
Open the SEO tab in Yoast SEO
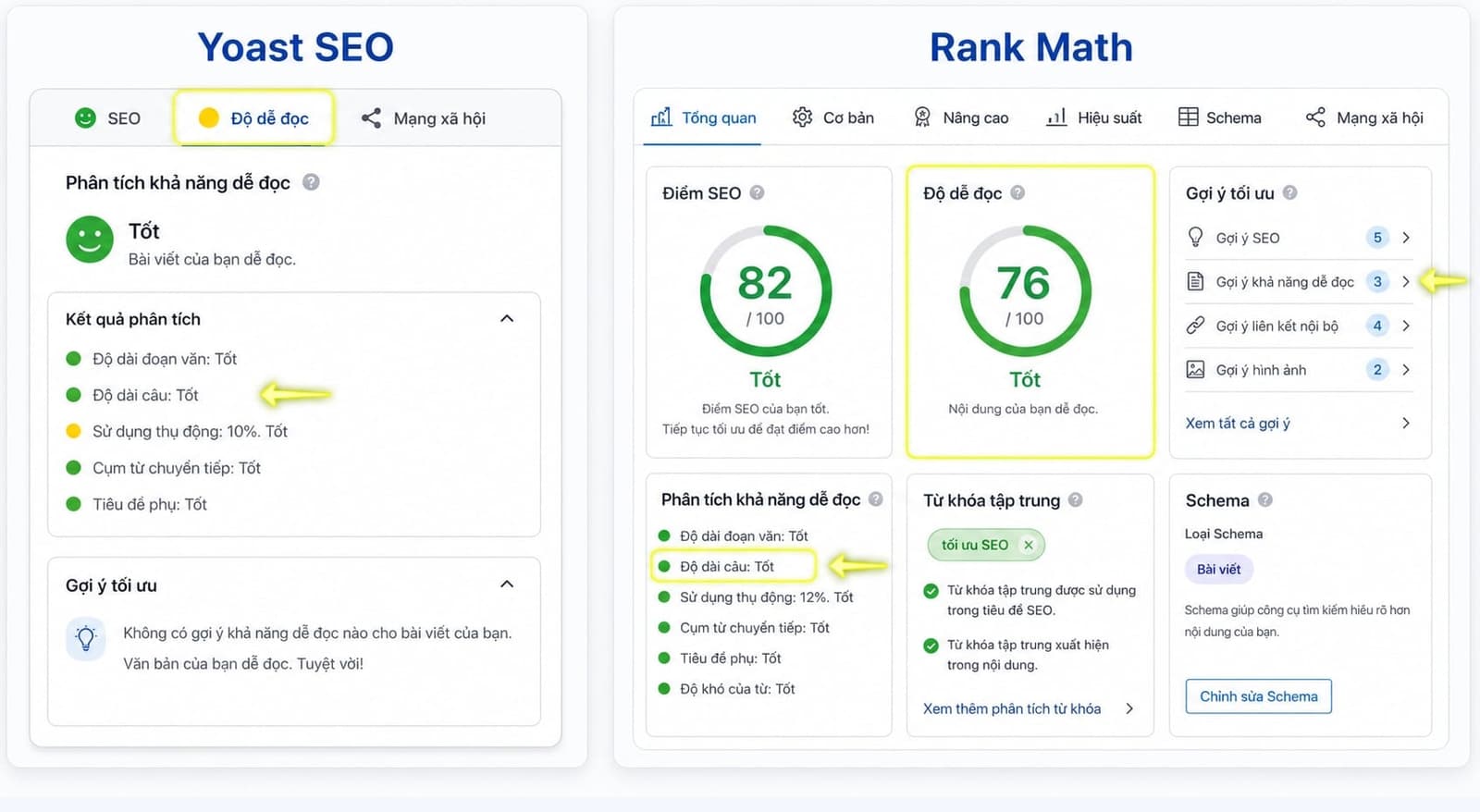pos(107,118)
